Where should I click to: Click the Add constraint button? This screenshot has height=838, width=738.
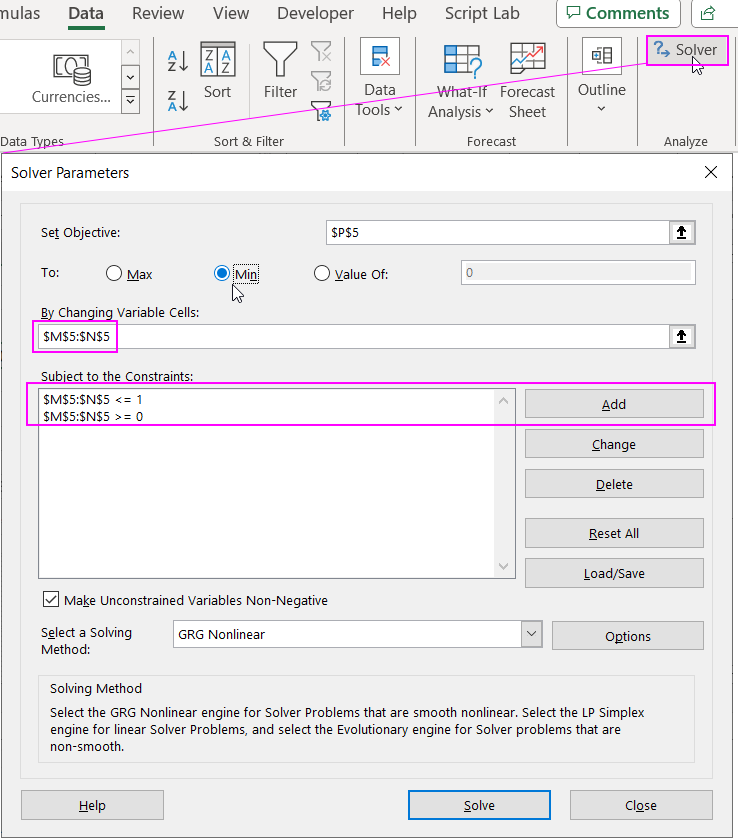613,404
